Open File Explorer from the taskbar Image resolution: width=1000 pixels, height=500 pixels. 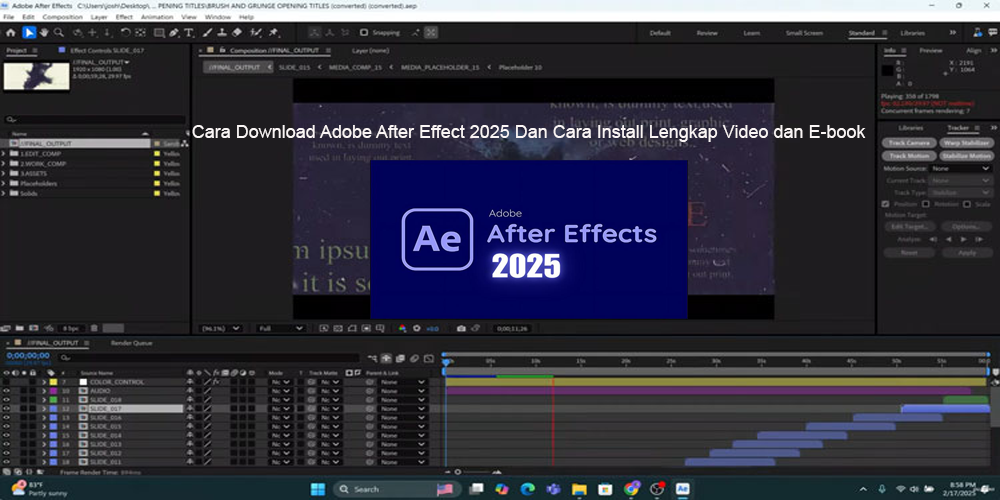[579, 489]
